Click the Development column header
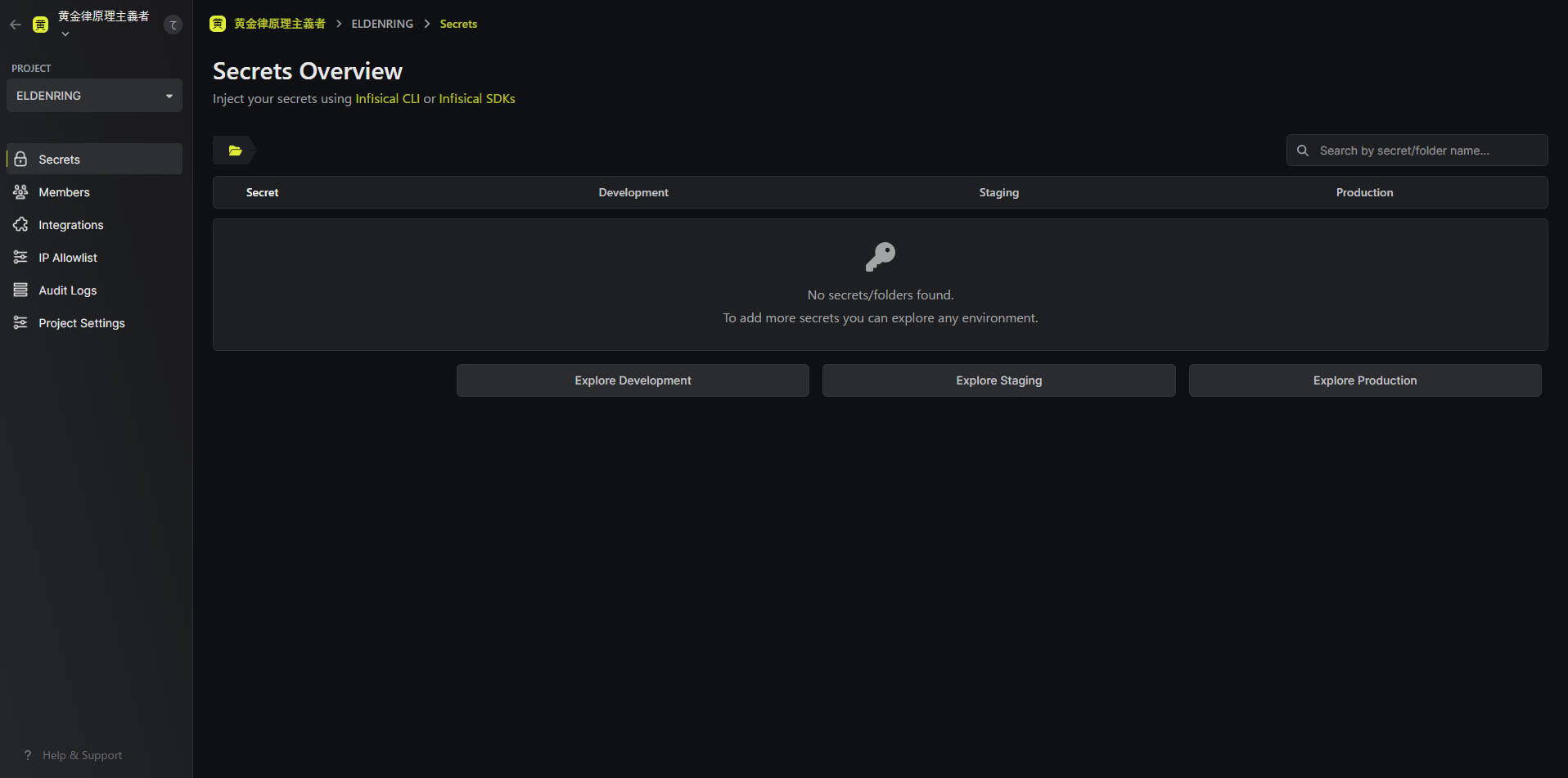 coord(633,192)
